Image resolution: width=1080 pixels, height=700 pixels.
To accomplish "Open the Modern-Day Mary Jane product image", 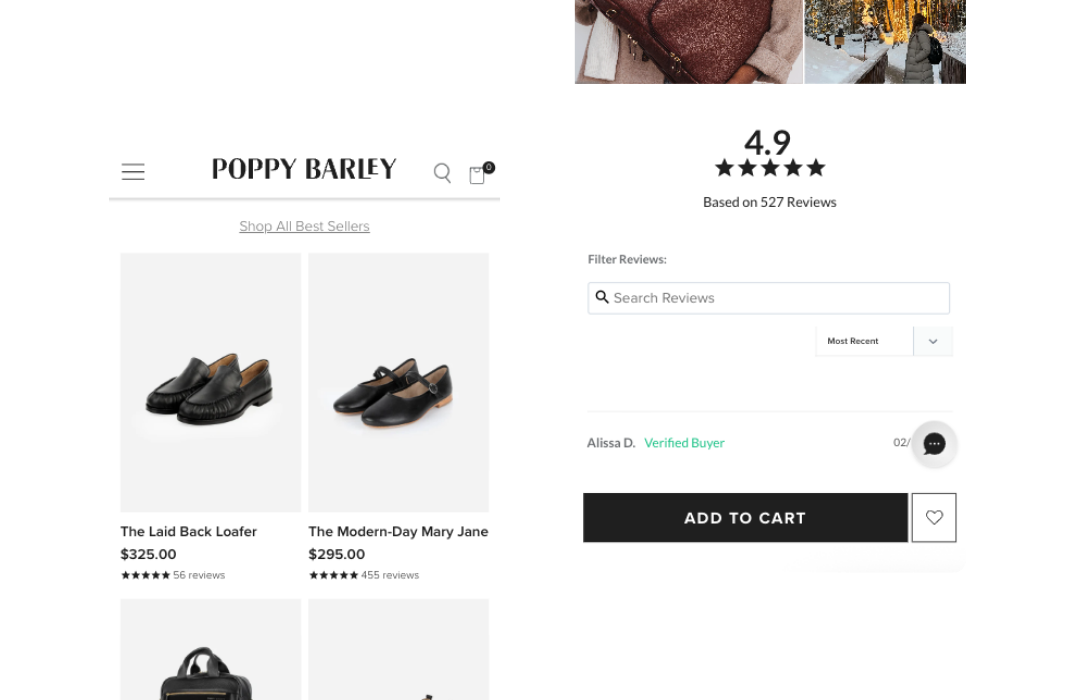I will point(398,382).
